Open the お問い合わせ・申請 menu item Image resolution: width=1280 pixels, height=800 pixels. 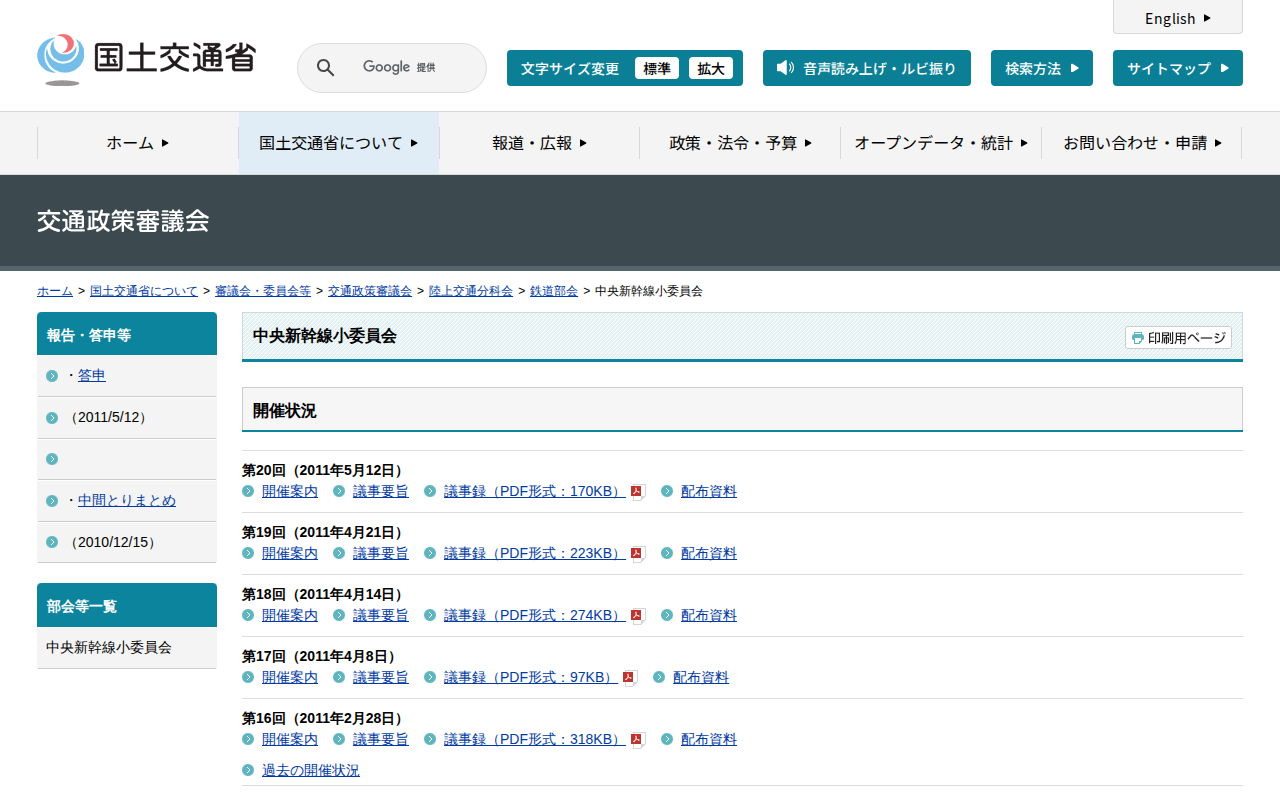pyautogui.click(x=1142, y=143)
